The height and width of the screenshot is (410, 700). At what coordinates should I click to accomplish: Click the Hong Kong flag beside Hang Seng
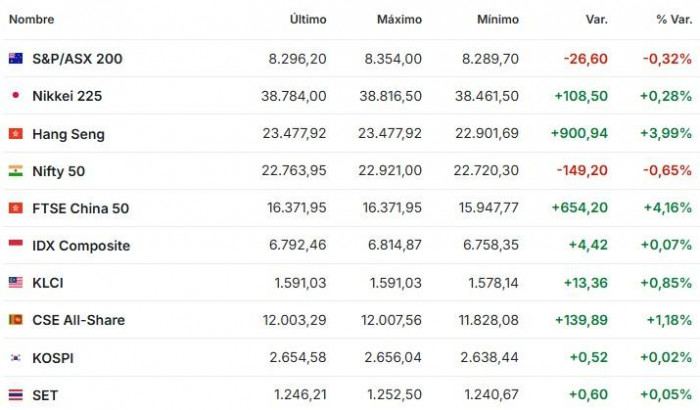(16, 133)
